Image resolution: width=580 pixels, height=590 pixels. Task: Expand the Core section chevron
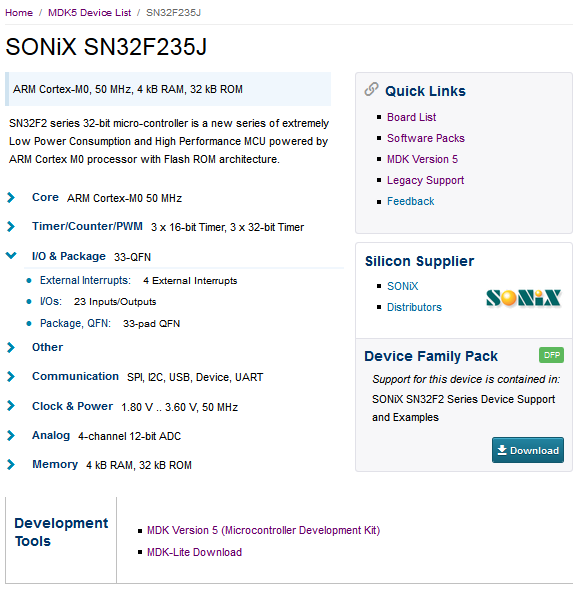tap(11, 197)
